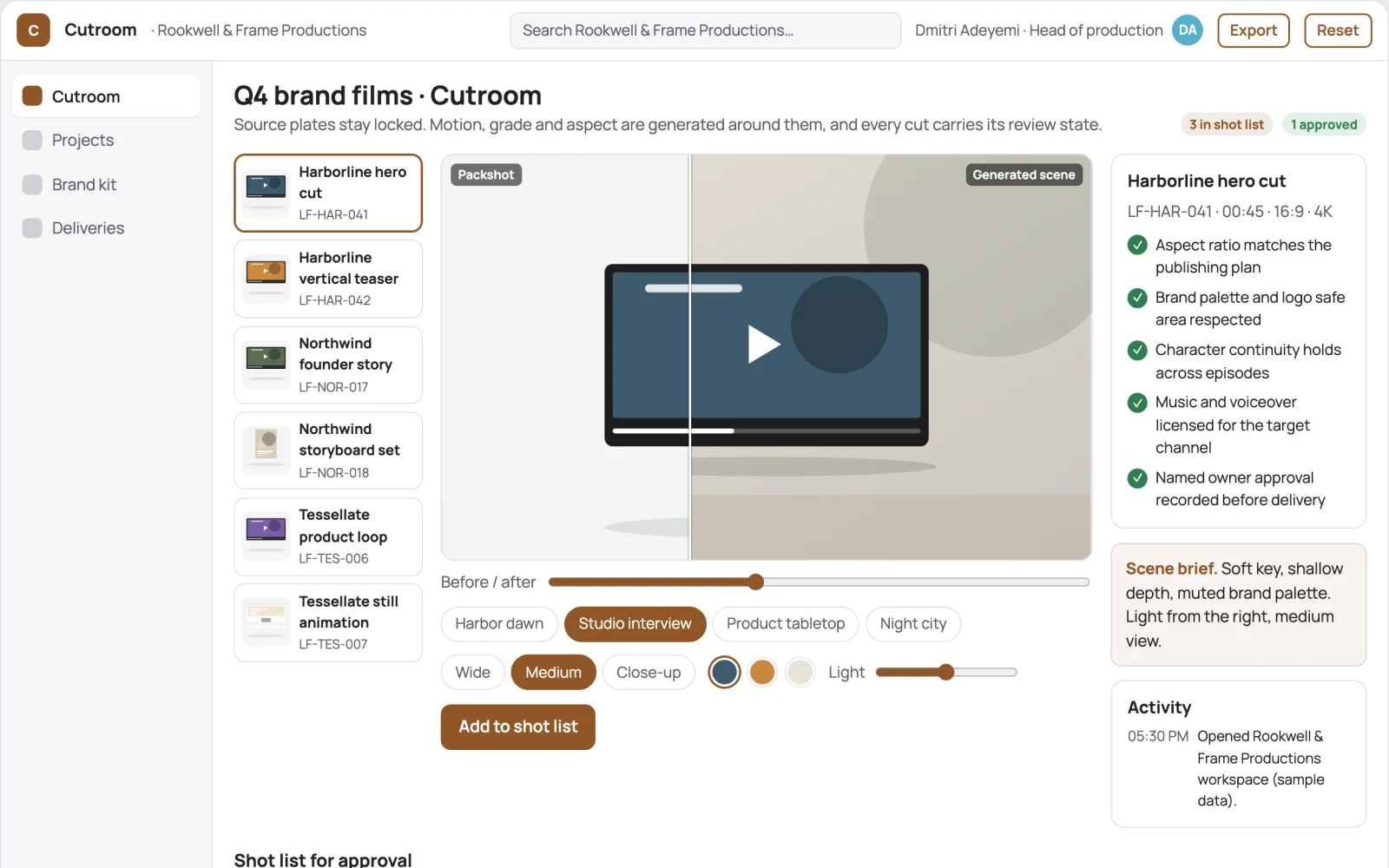
Task: Choose the Harbor dawn scene
Action: 499,624
